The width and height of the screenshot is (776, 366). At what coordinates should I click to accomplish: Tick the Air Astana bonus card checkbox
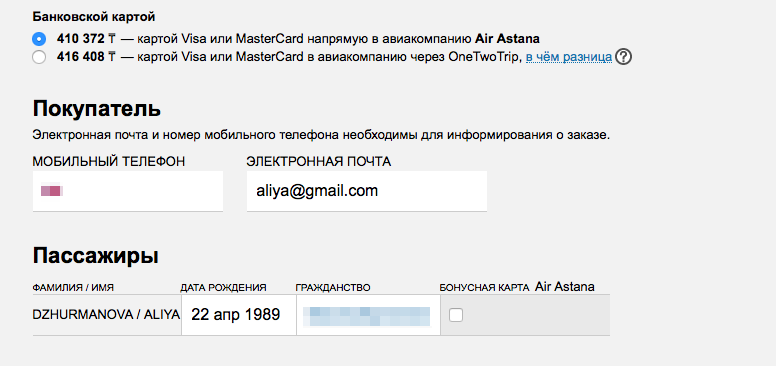[456, 315]
